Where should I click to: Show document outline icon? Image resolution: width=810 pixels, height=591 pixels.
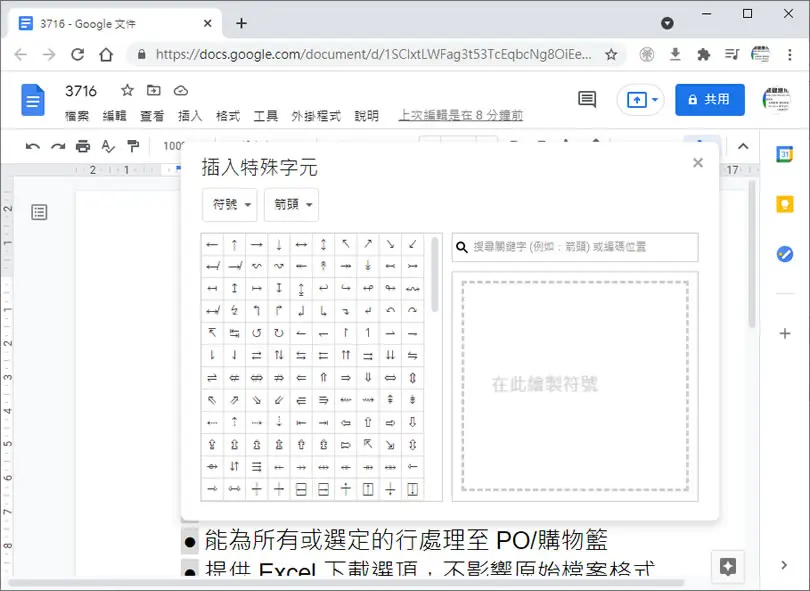click(x=39, y=212)
